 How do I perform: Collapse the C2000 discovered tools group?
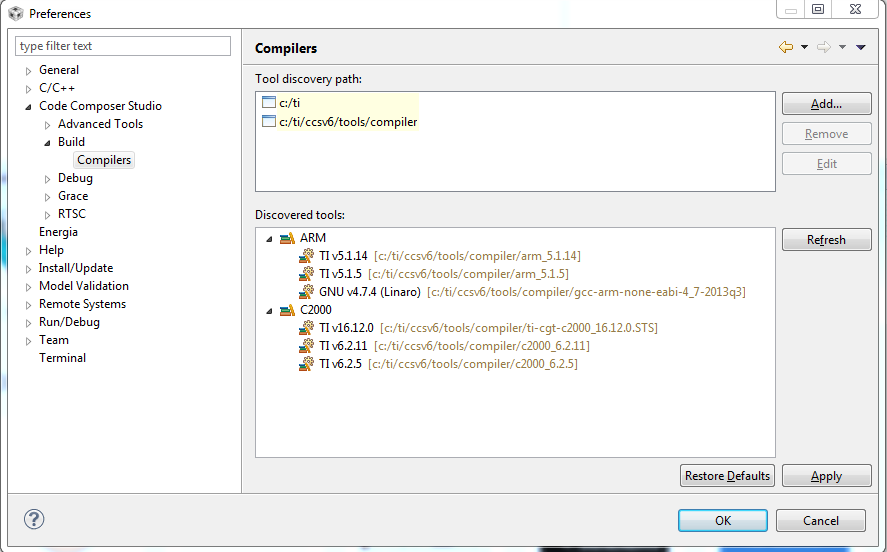269,311
